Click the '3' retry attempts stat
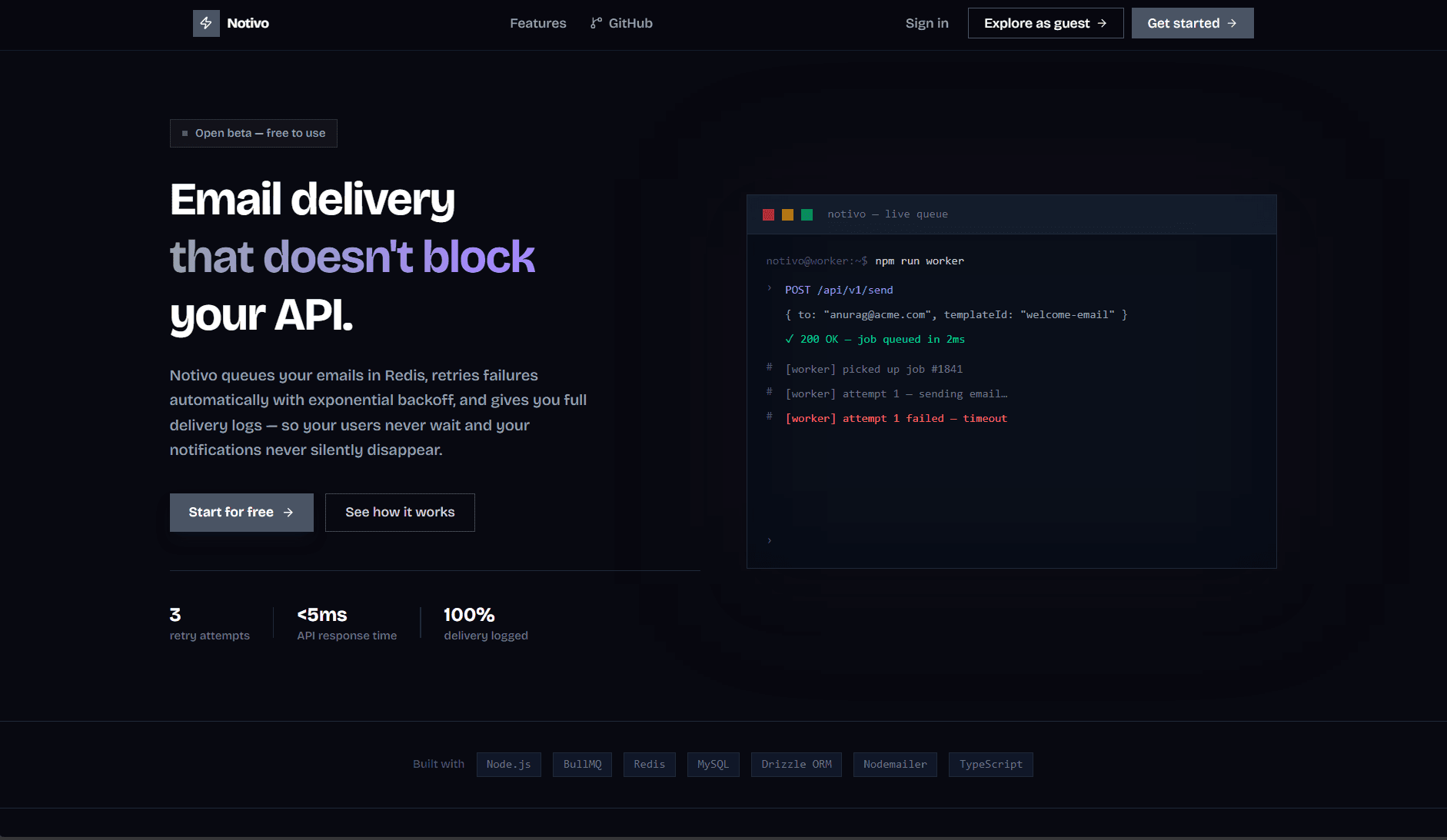 pos(175,615)
